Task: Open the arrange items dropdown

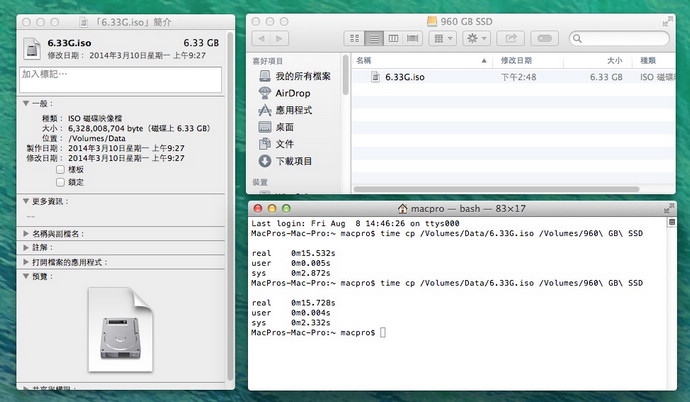Action: click(443, 39)
